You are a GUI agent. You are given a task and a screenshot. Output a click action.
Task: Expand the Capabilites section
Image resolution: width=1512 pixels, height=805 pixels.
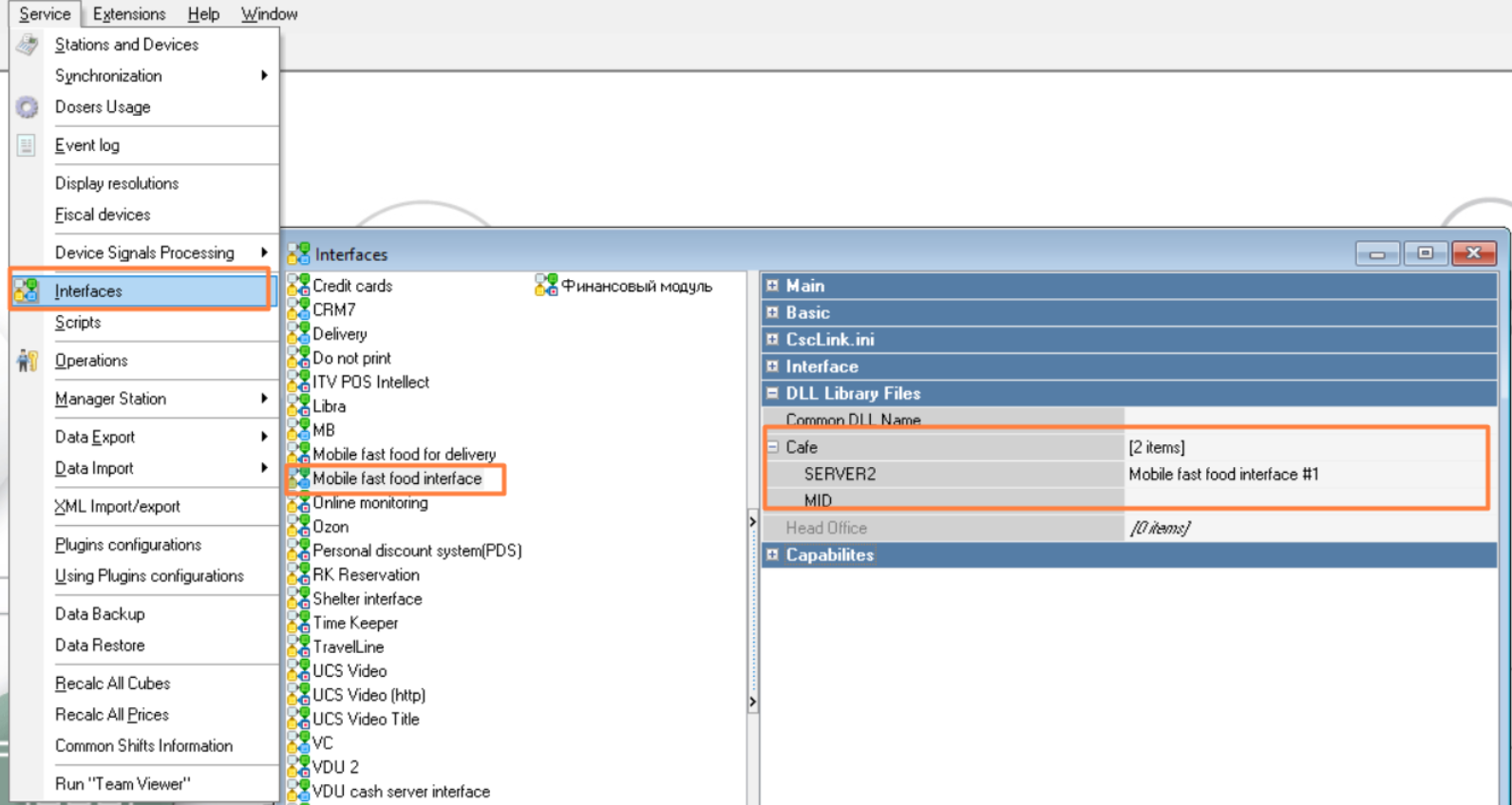772,554
